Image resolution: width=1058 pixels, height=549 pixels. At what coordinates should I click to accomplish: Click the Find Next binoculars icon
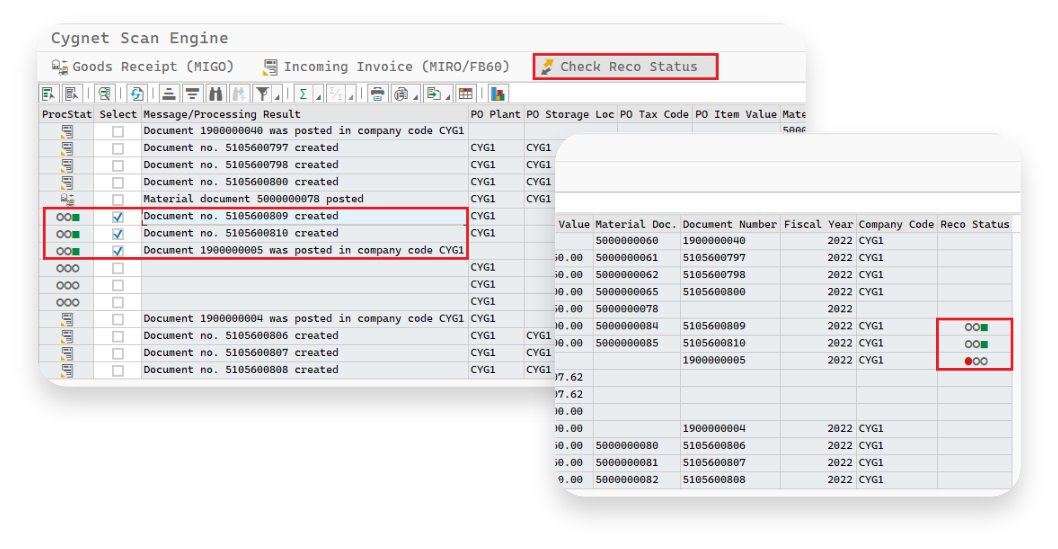click(x=239, y=94)
